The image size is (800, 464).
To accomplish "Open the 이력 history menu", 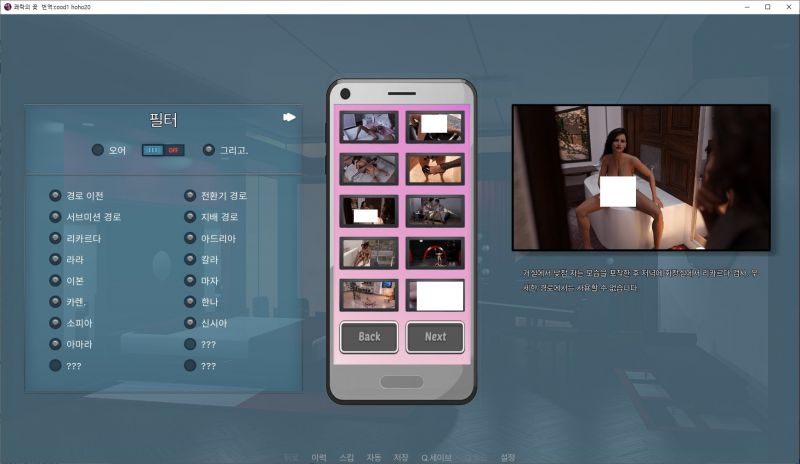I will [x=319, y=457].
